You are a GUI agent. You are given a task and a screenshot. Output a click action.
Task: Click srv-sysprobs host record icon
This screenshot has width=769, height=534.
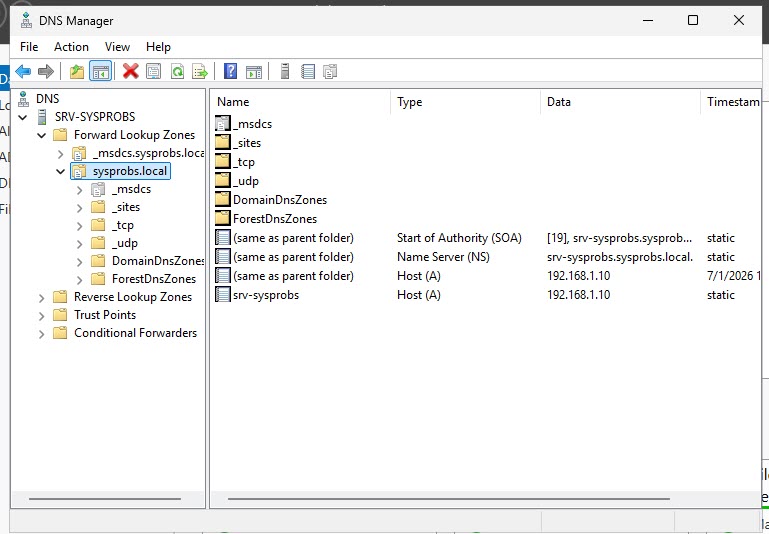(223, 295)
